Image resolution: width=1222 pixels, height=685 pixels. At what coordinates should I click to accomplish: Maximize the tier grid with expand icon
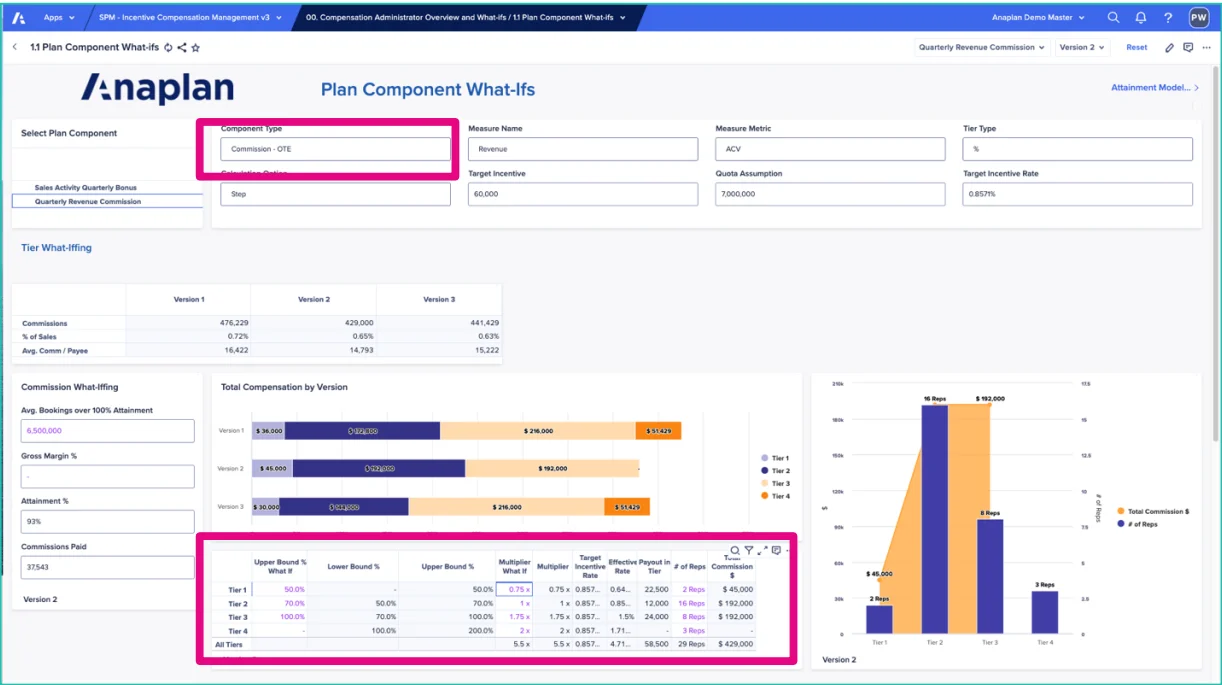point(762,551)
